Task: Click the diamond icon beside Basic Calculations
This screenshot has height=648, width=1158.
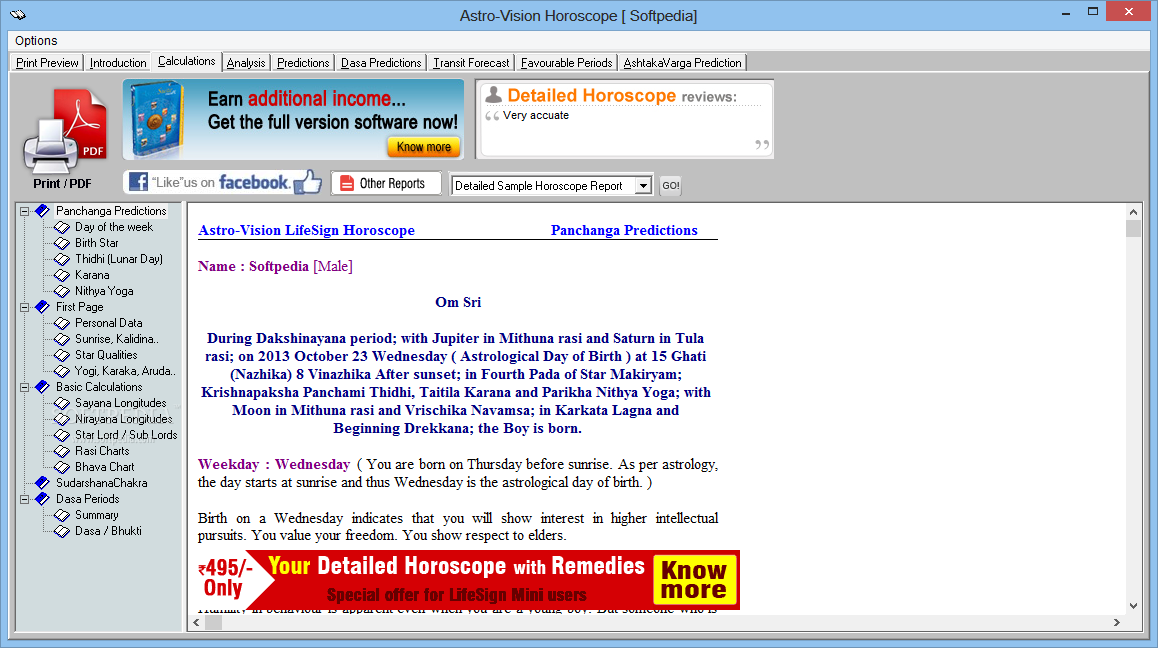Action: (43, 386)
